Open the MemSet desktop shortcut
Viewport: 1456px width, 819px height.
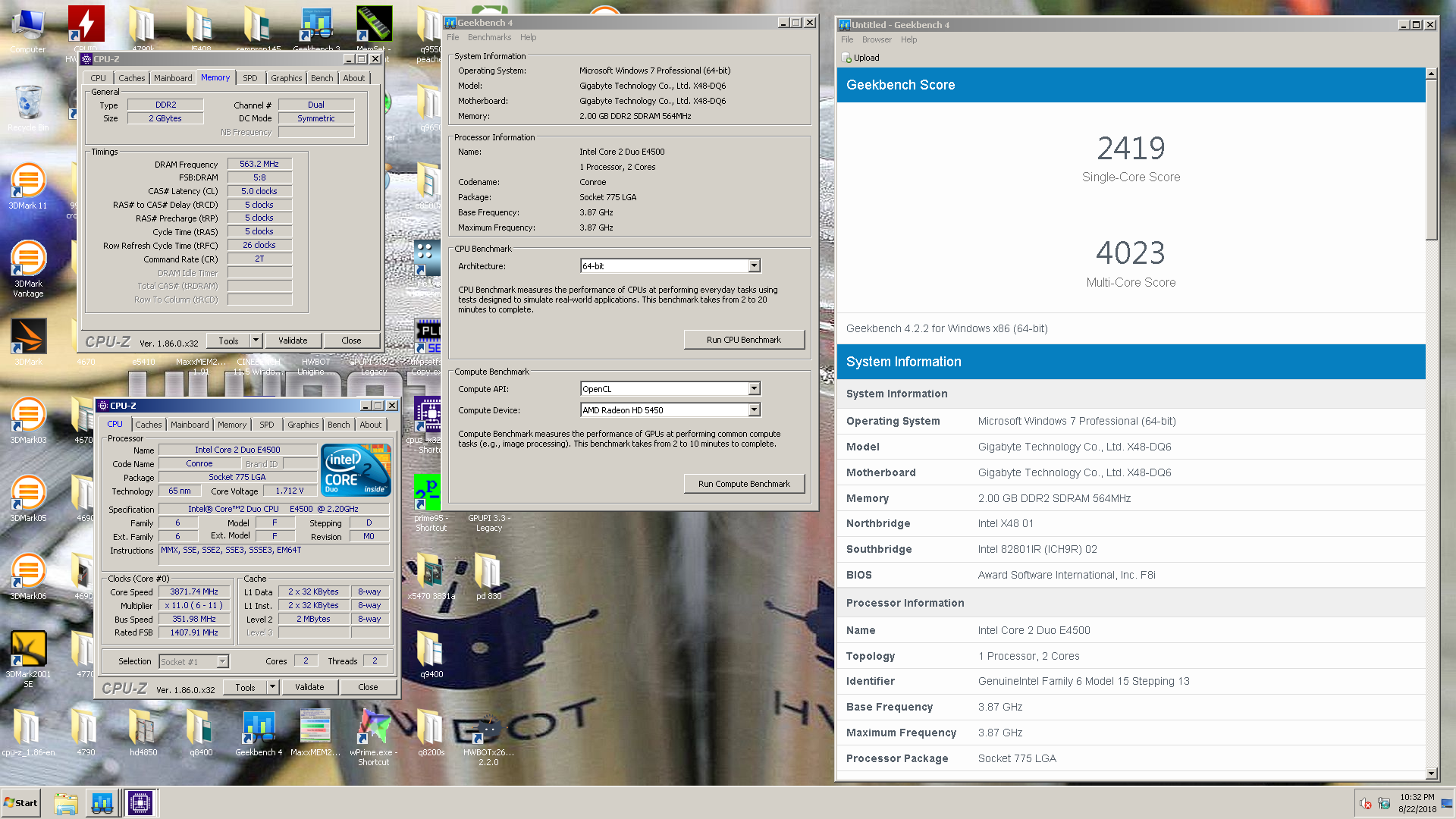374,27
